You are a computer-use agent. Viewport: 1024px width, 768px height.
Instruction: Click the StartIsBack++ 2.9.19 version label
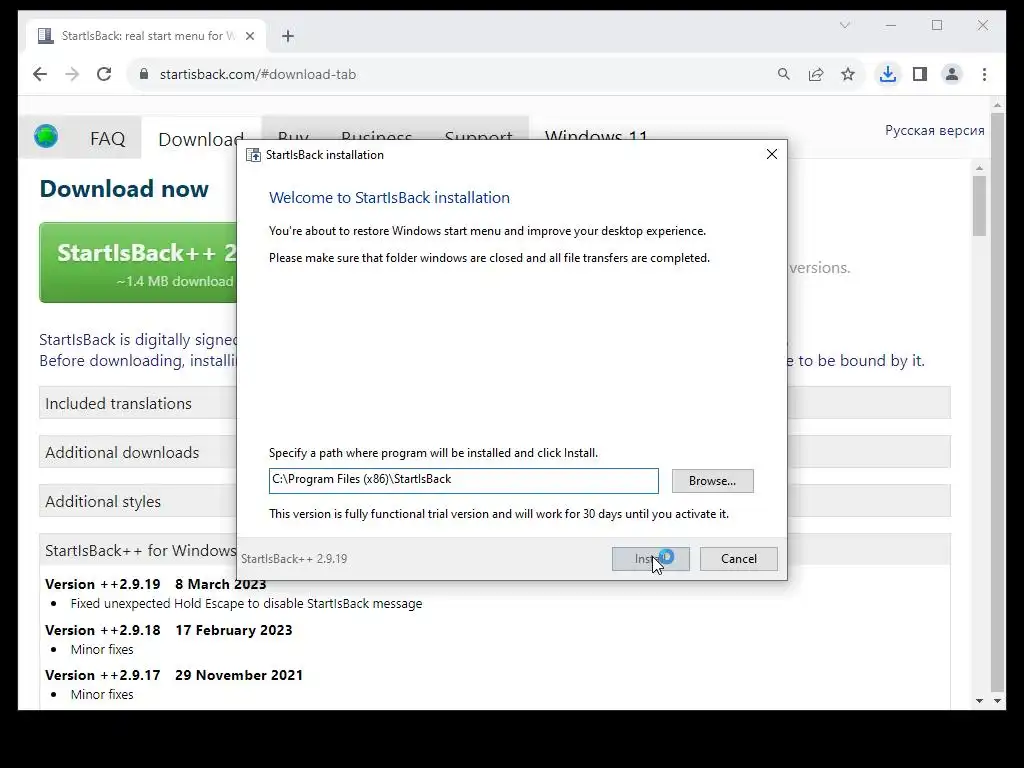click(294, 559)
